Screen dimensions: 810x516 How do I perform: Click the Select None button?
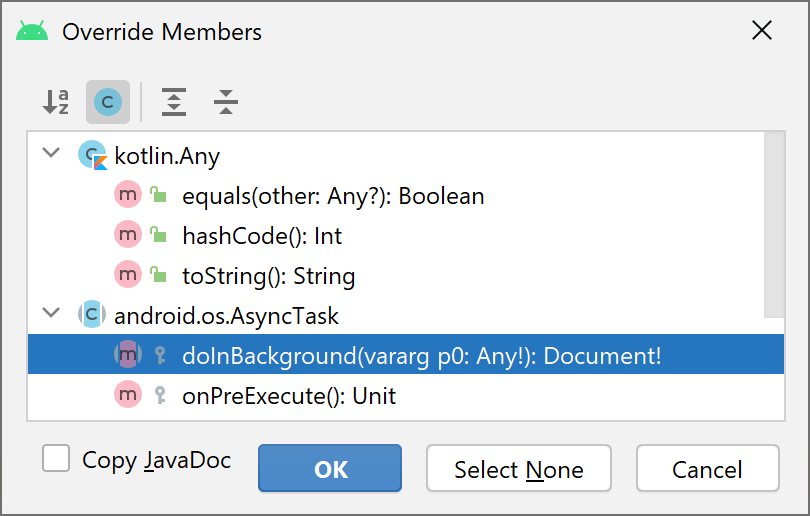(x=519, y=468)
